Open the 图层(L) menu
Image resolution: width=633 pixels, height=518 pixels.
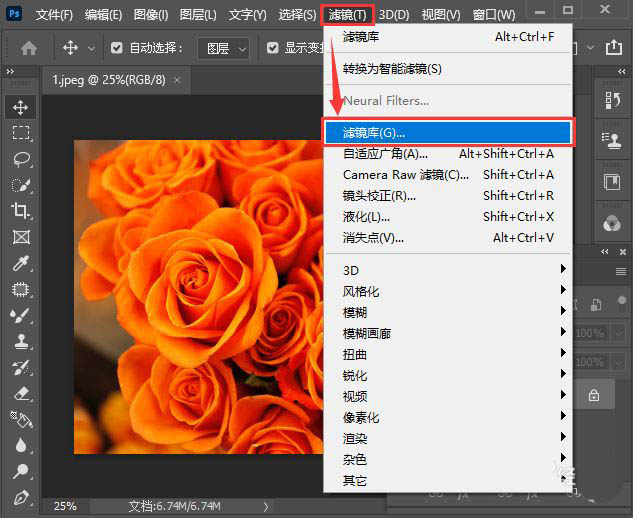coord(198,15)
